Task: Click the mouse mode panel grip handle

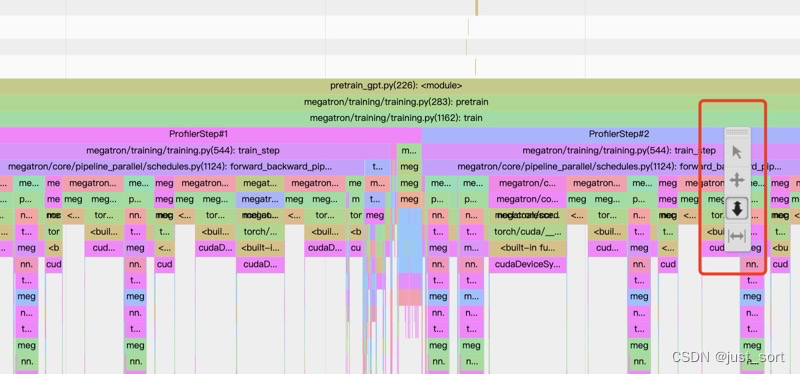Action: tap(737, 132)
